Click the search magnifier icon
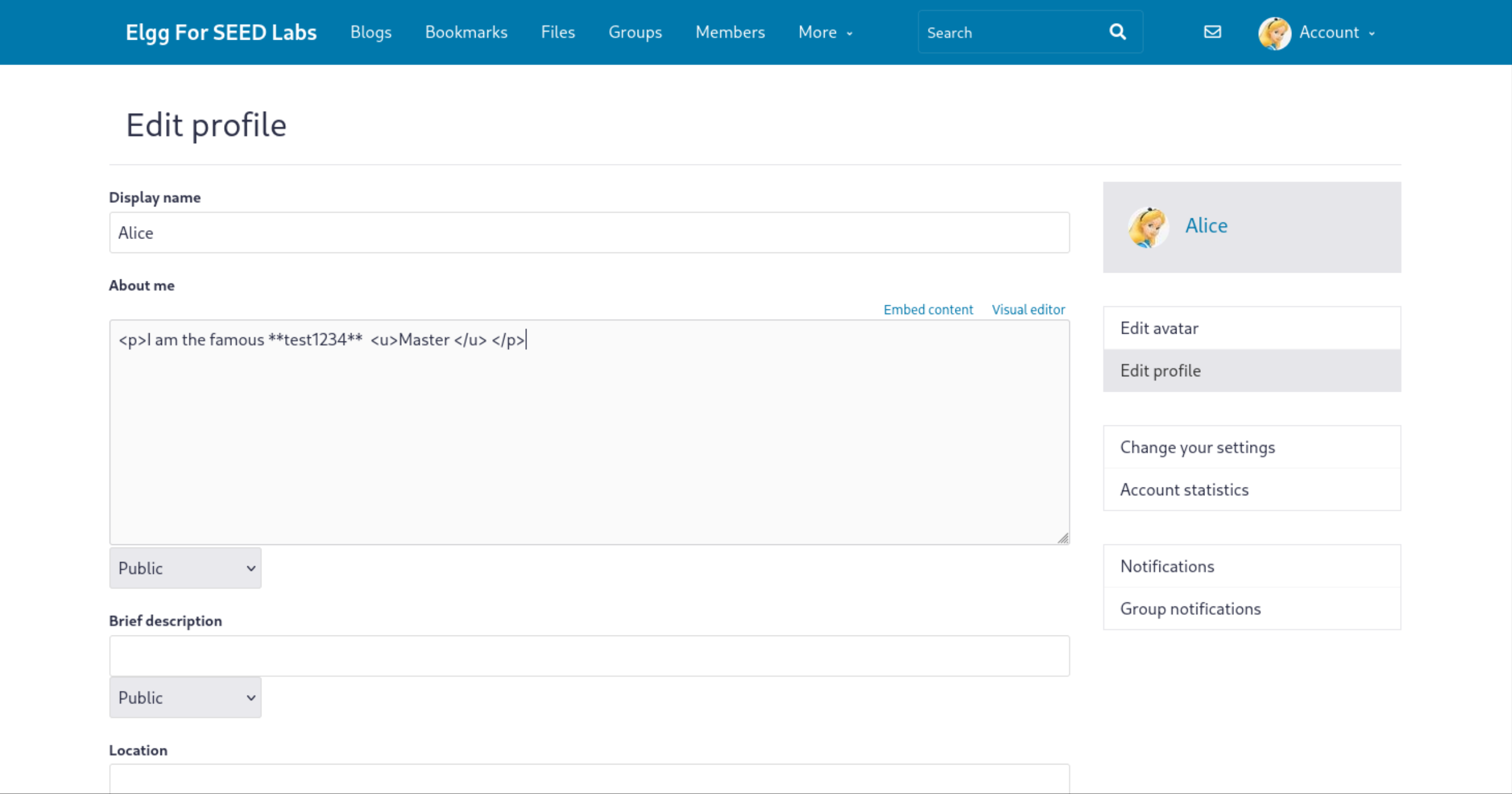Viewport: 1512px width, 794px height. (x=1117, y=32)
